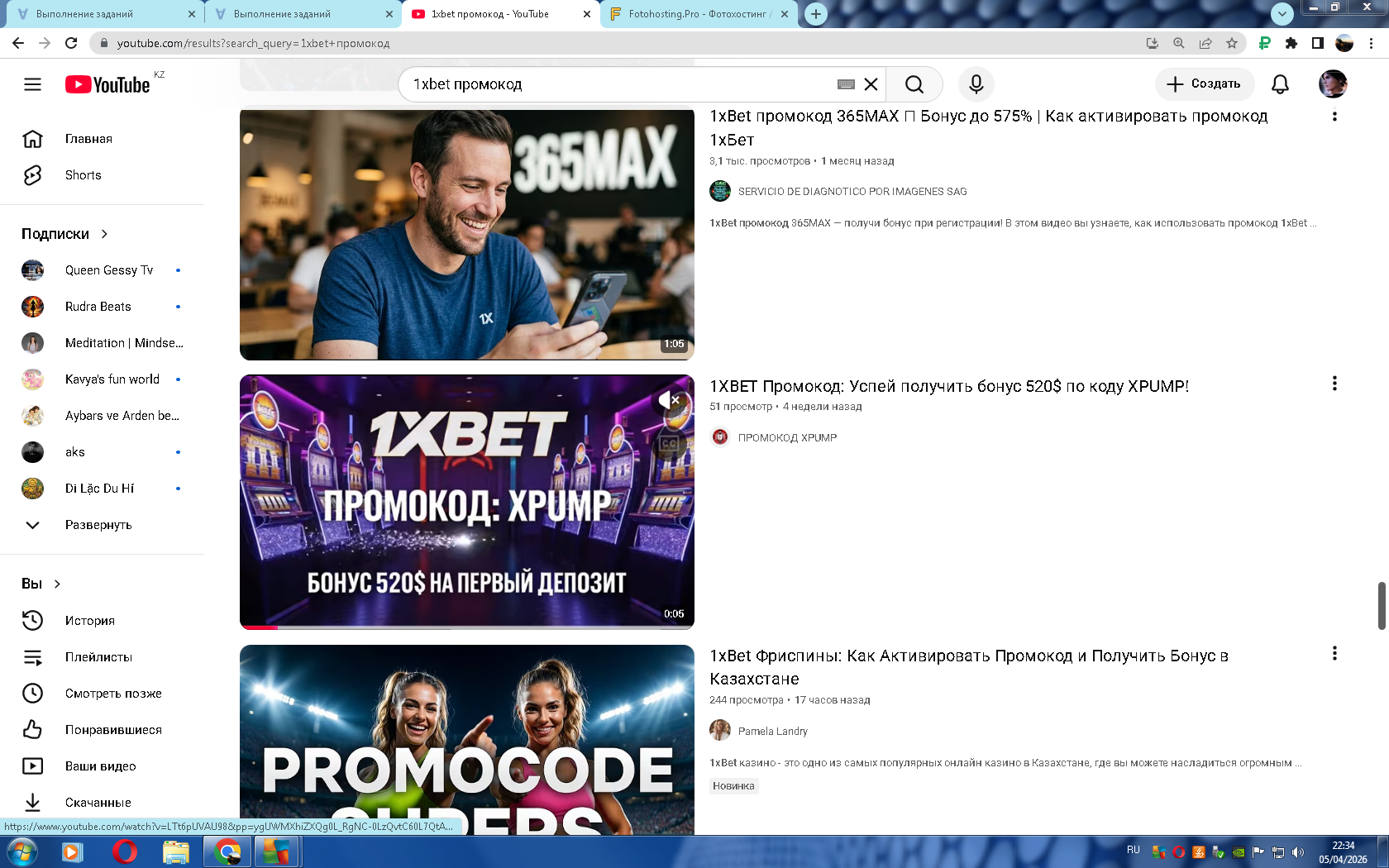This screenshot has width=1389, height=868.
Task: Click the search magnifier button
Action: tap(914, 84)
